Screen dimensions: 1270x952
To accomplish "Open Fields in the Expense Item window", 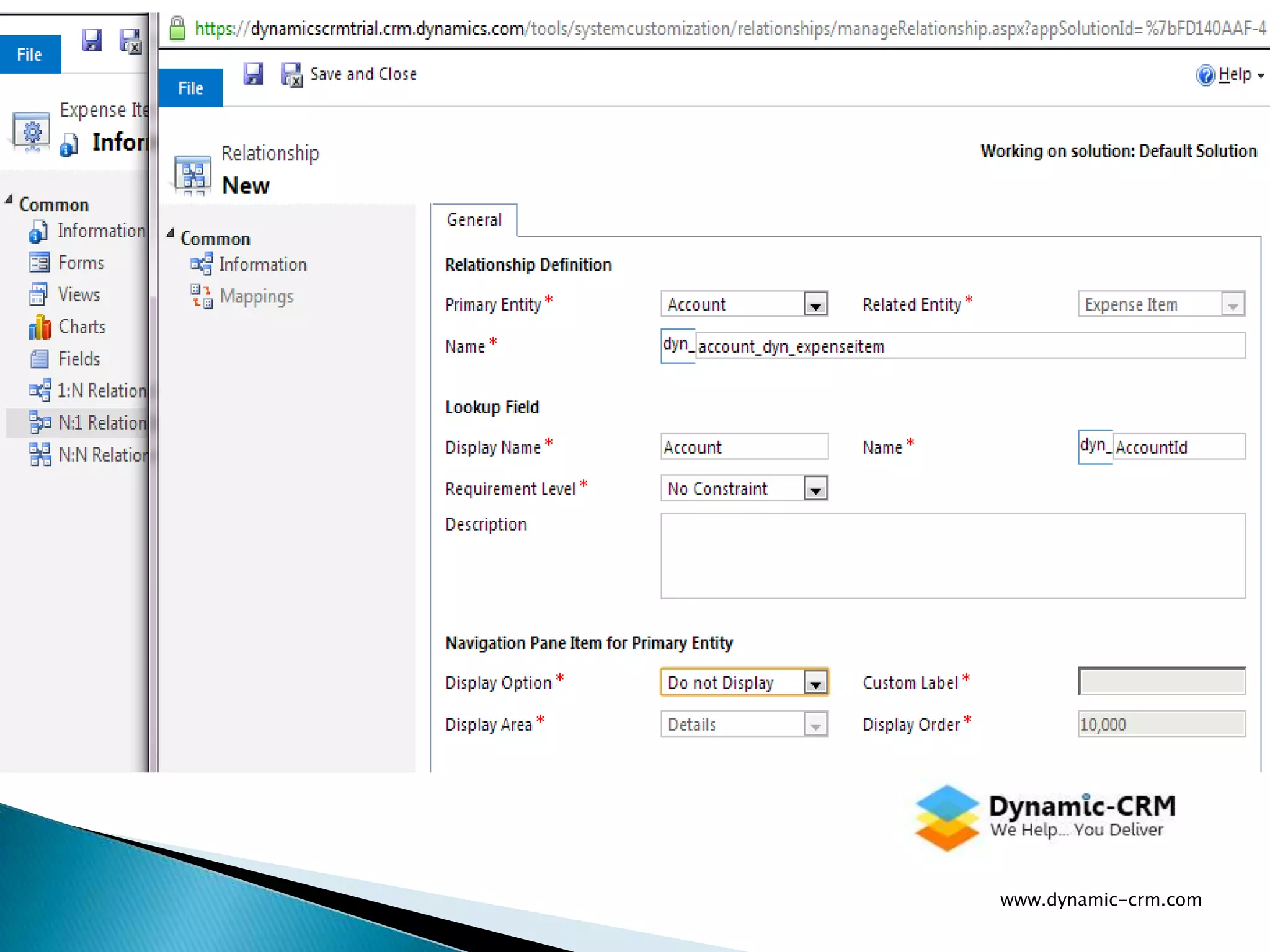I will point(79,359).
